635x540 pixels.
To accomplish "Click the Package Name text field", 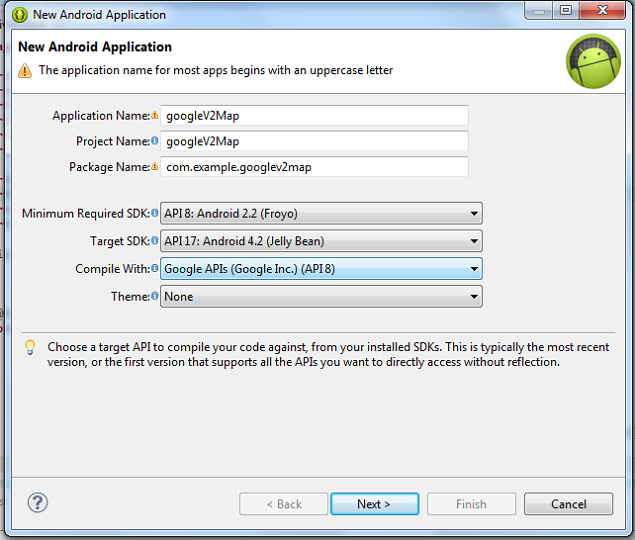I will 315,166.
